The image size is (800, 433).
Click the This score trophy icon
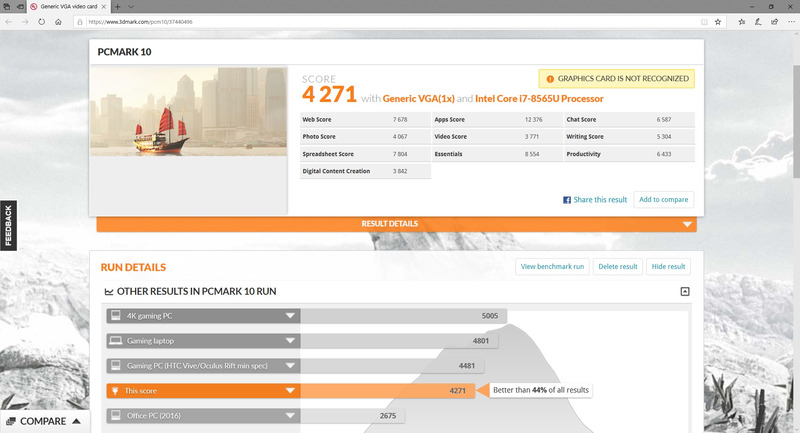point(115,391)
